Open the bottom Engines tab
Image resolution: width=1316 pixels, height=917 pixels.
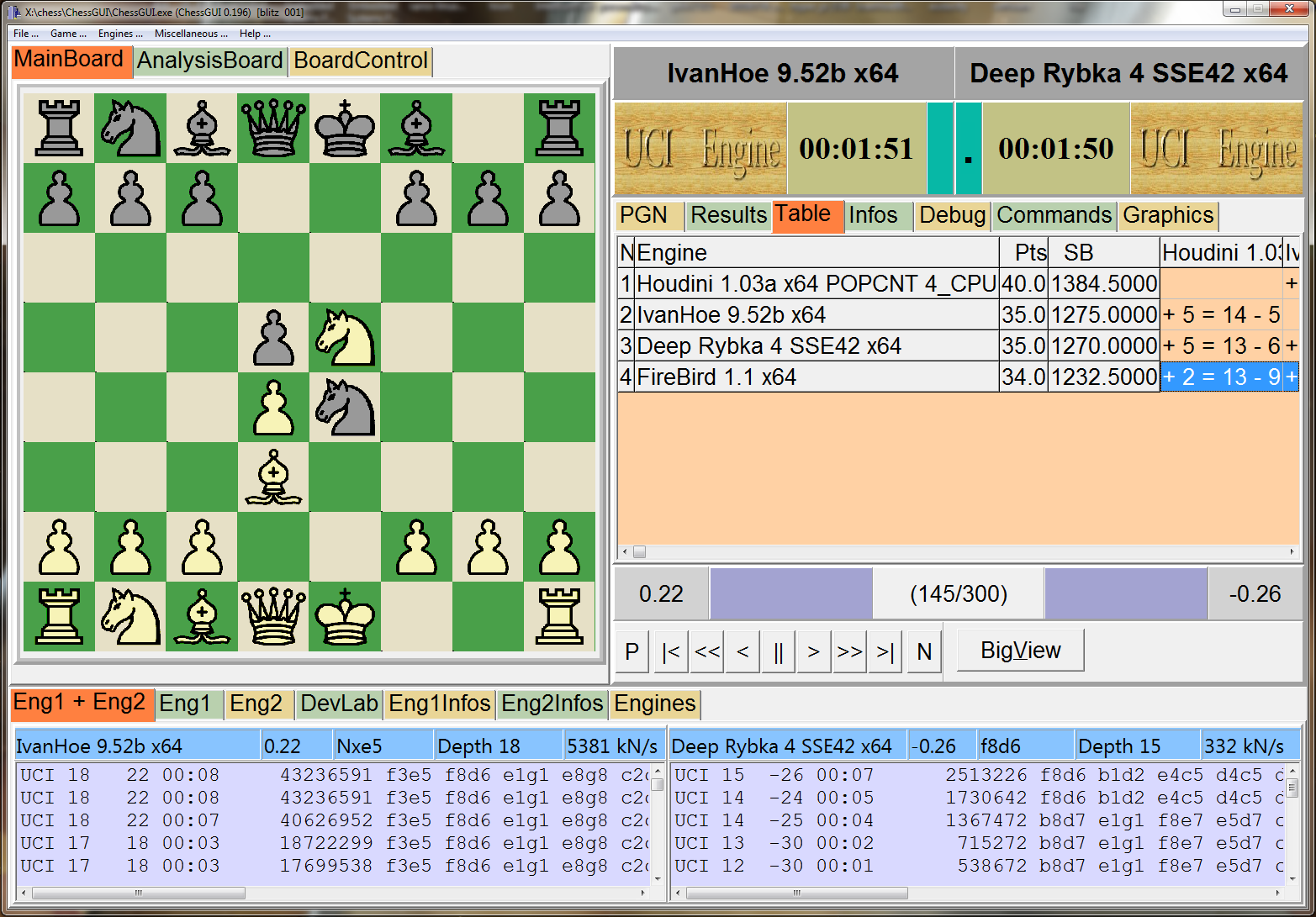655,704
